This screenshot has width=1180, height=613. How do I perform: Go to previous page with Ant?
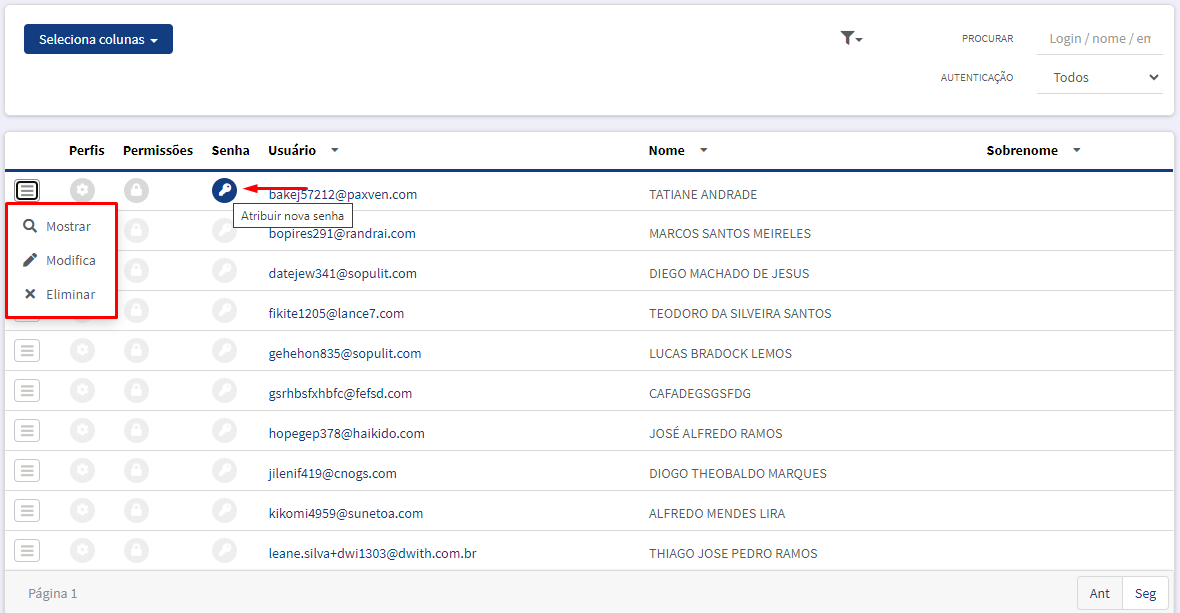[x=1099, y=593]
